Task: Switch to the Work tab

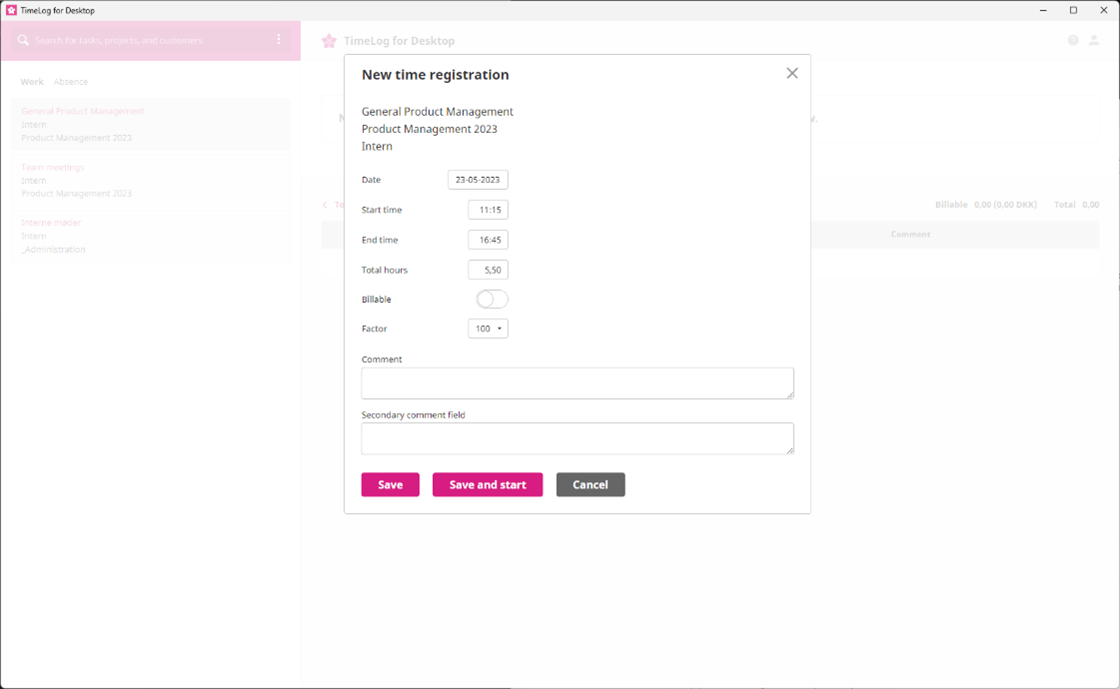Action: (x=32, y=82)
